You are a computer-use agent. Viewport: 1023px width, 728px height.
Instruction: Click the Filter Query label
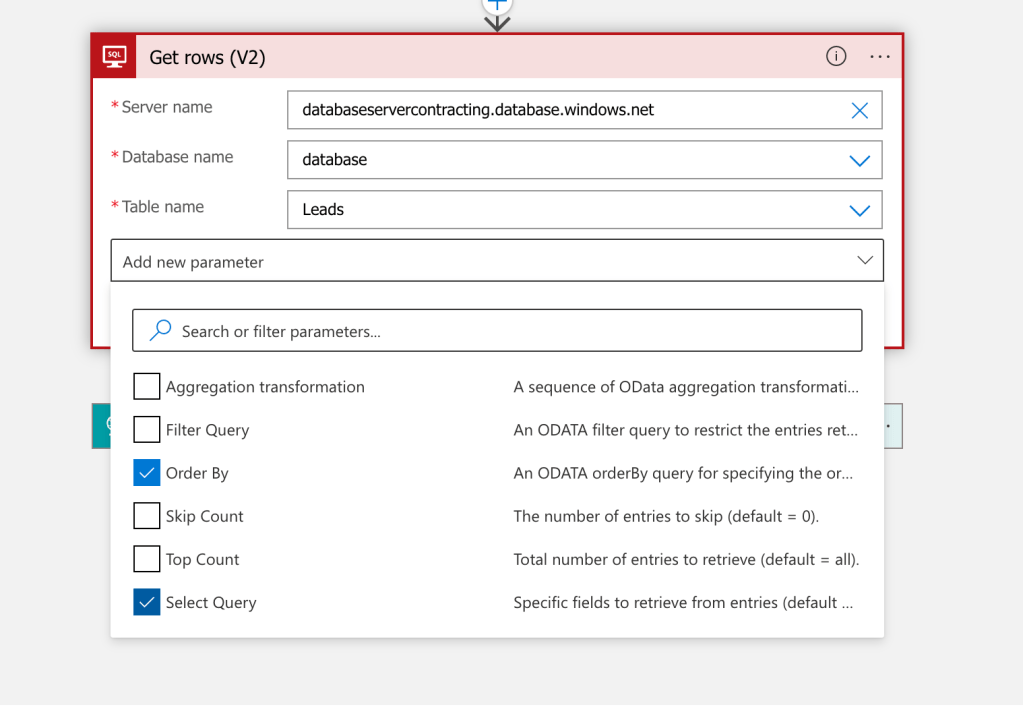(207, 431)
